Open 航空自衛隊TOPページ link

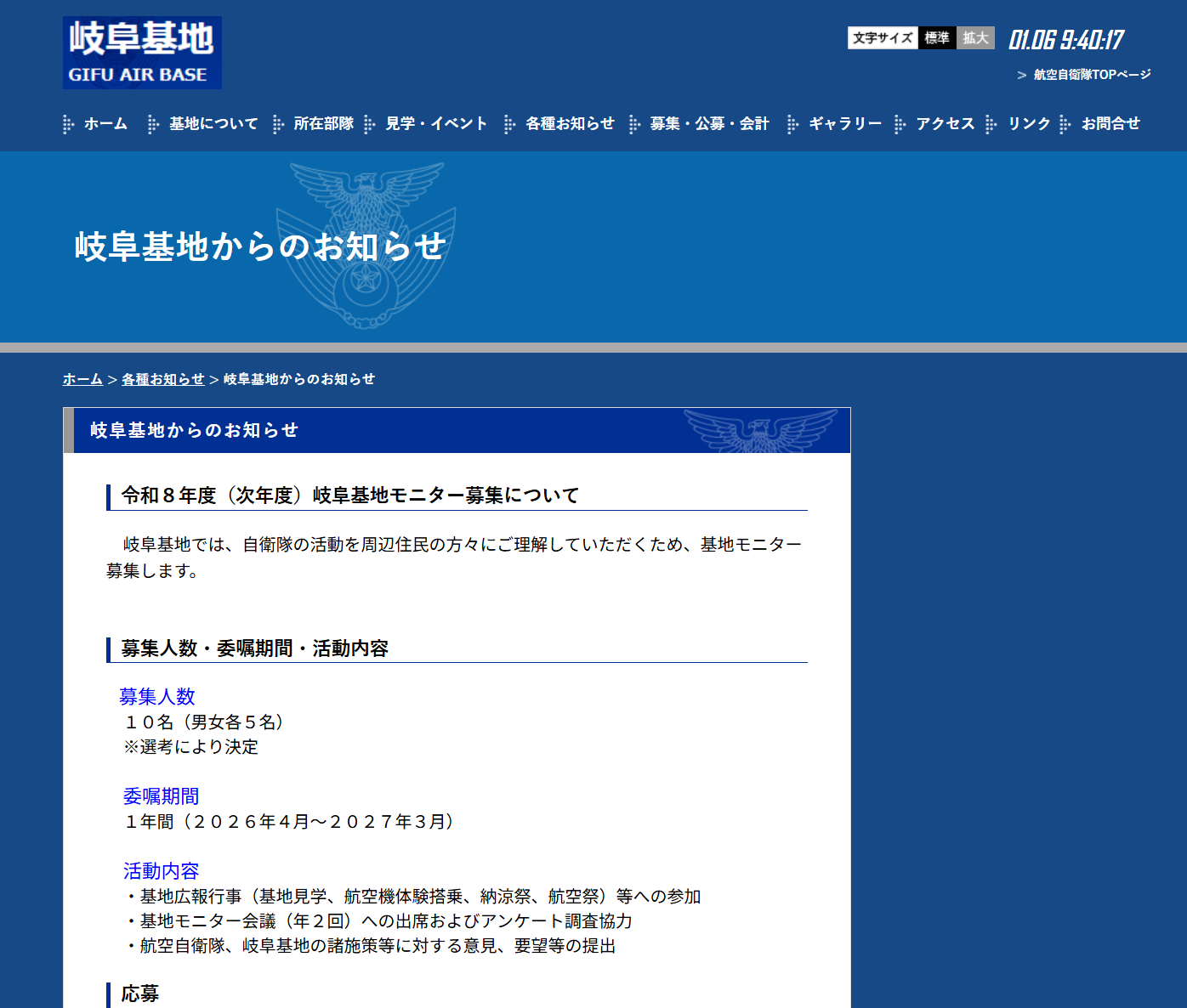tap(1091, 75)
